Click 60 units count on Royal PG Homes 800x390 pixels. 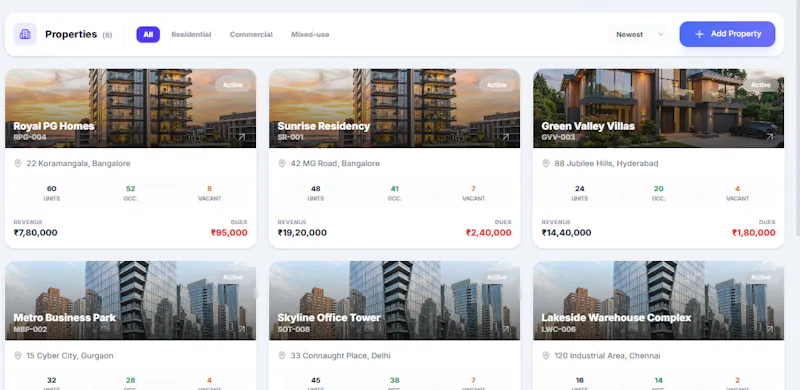click(52, 189)
